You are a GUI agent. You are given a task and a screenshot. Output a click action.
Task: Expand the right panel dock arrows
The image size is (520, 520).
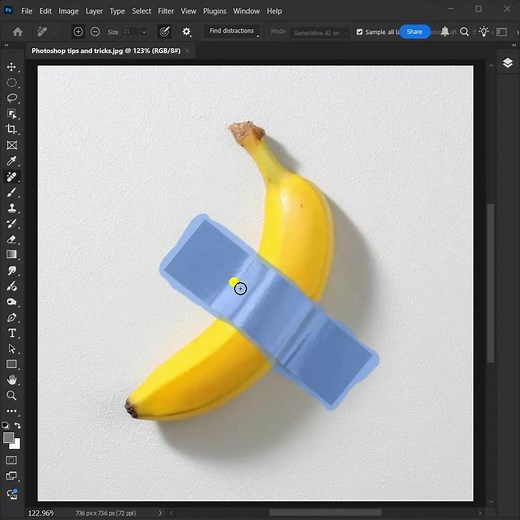[x=514, y=45]
